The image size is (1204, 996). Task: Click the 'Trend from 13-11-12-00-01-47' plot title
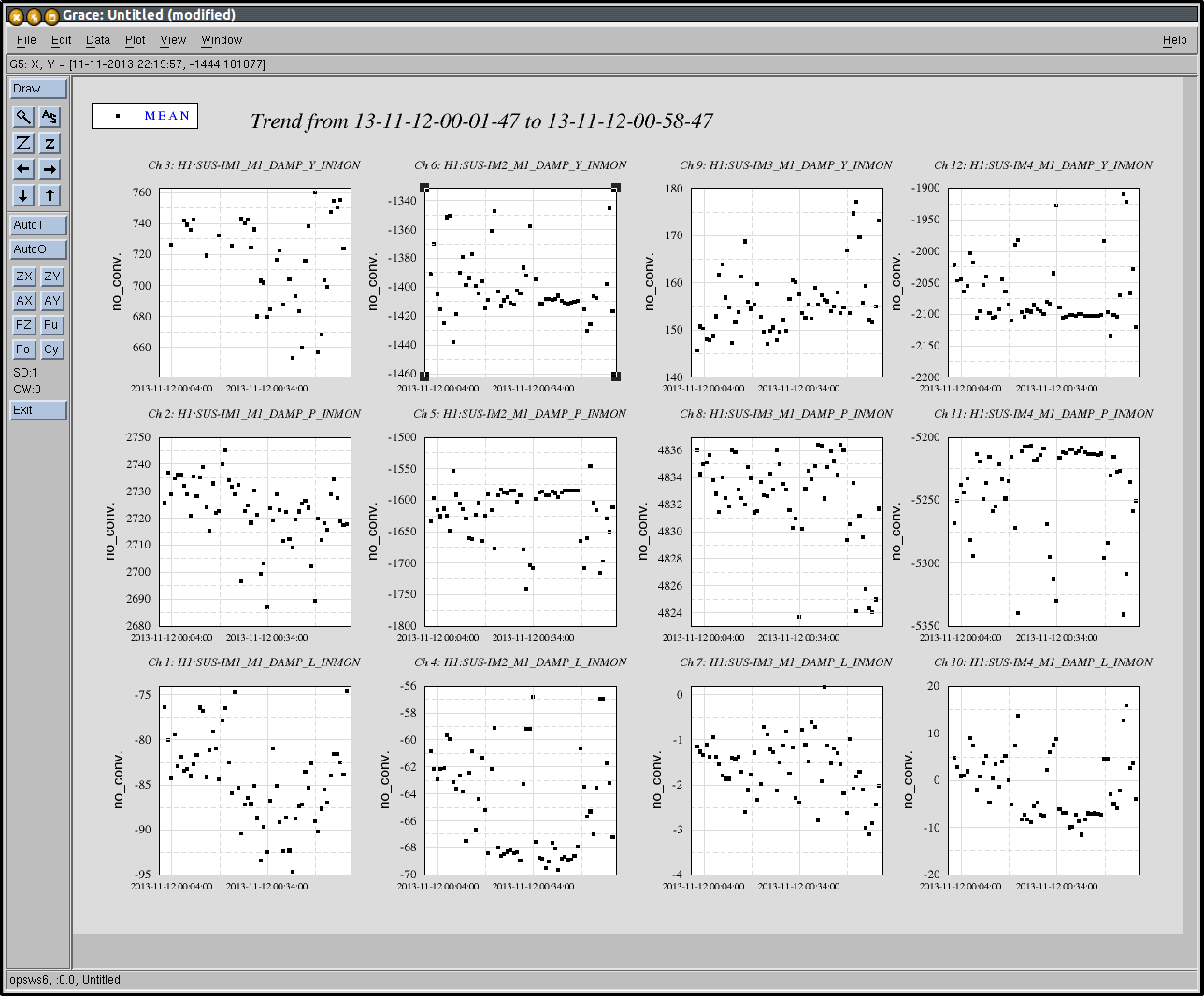click(481, 121)
